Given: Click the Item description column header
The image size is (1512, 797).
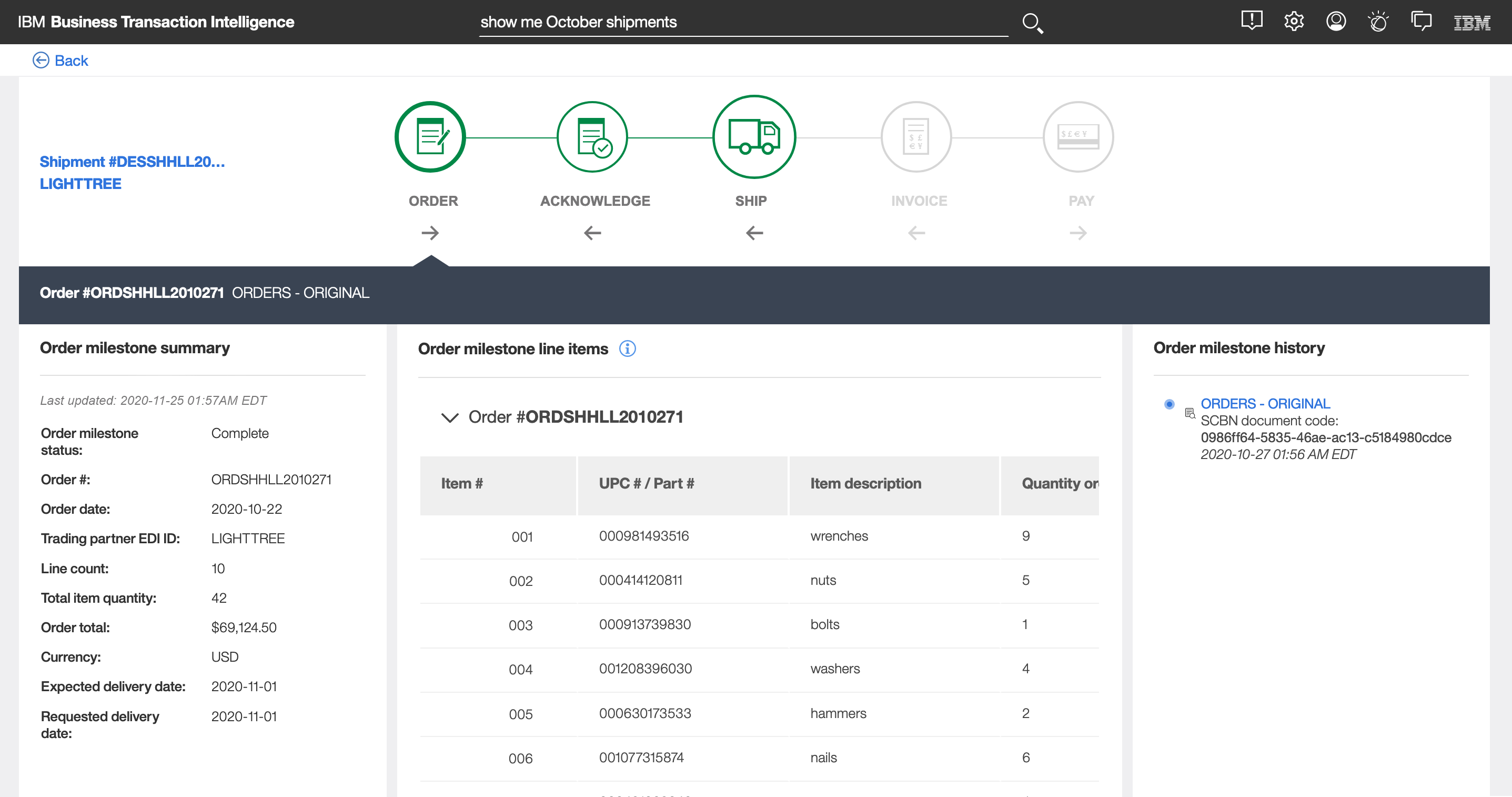Looking at the screenshot, I should [x=894, y=485].
